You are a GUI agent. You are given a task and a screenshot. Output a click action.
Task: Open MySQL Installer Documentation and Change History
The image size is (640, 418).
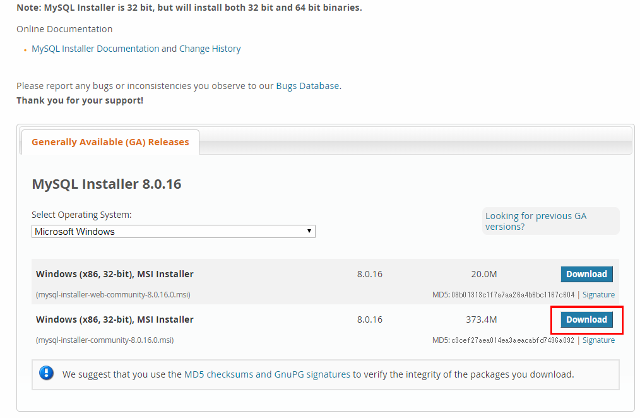136,48
